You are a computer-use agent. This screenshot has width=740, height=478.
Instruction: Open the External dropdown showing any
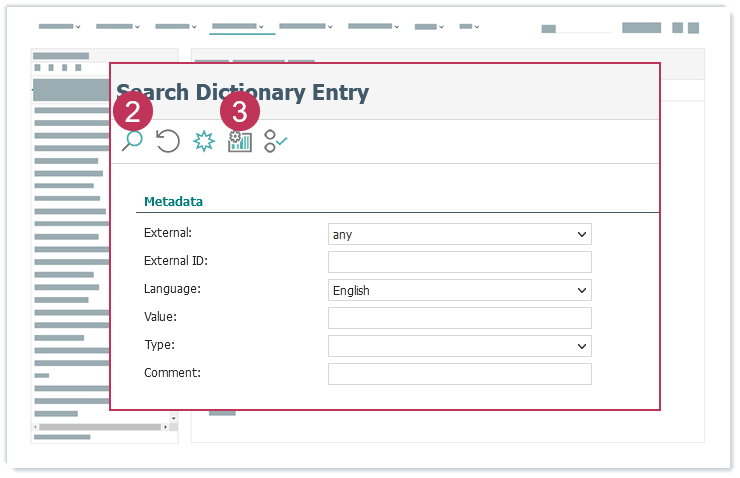tap(459, 234)
